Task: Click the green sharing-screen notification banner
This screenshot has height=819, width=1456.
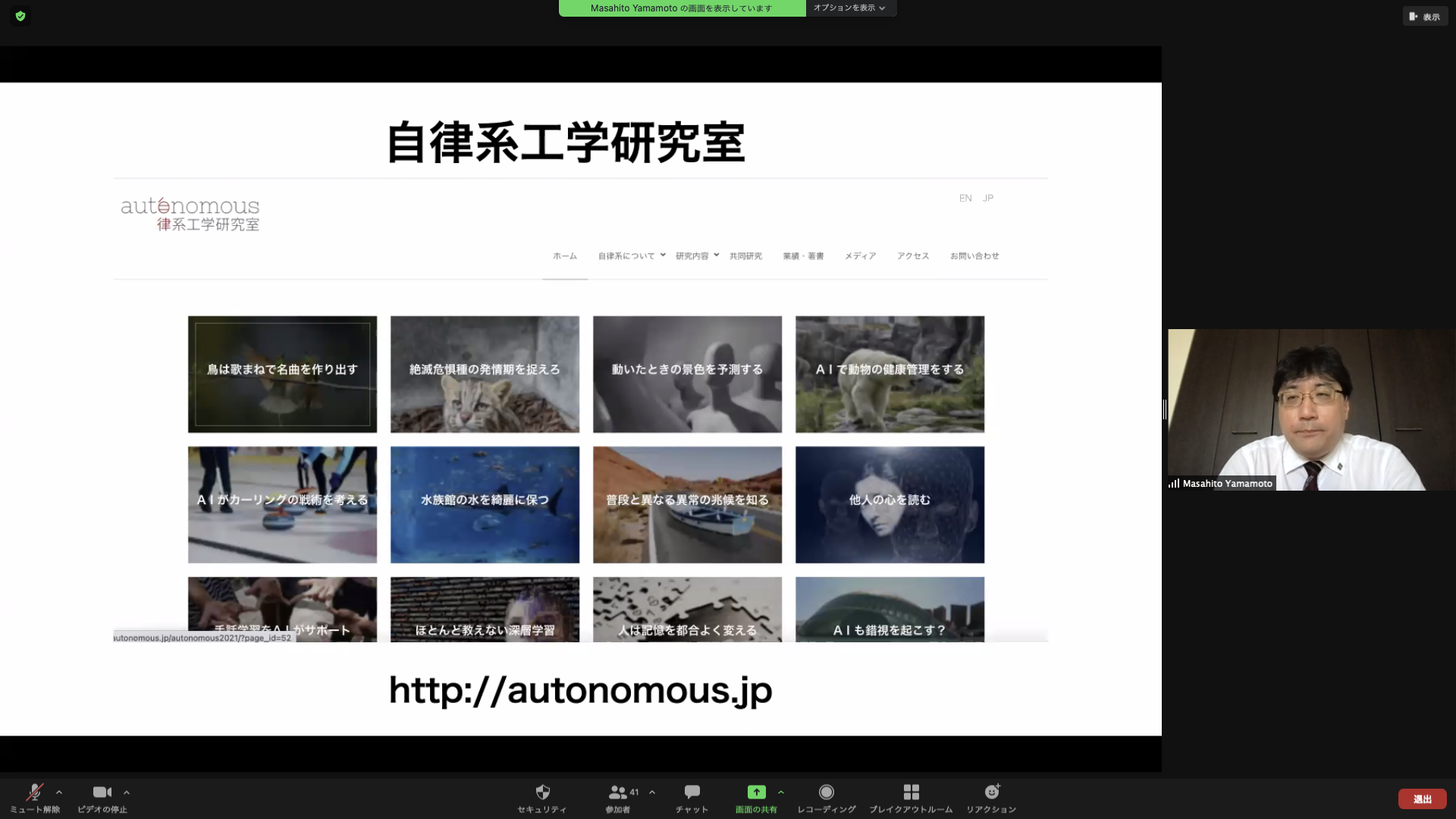Action: [x=682, y=8]
